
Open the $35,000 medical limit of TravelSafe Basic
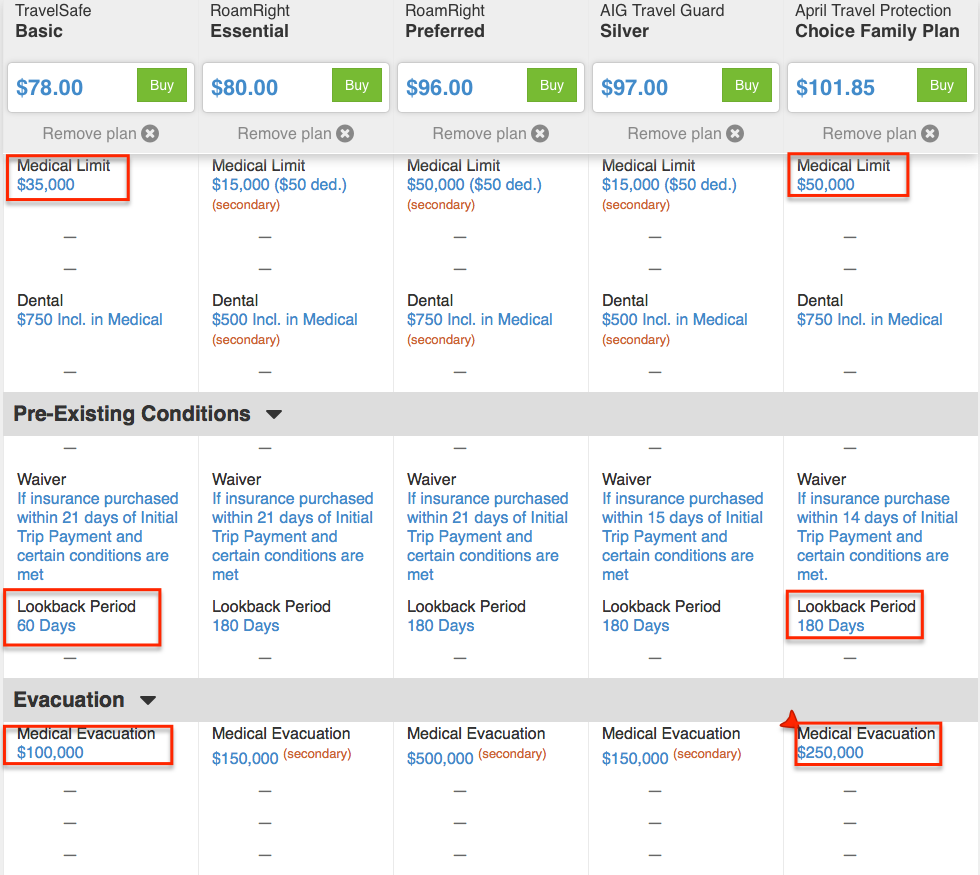[46, 184]
